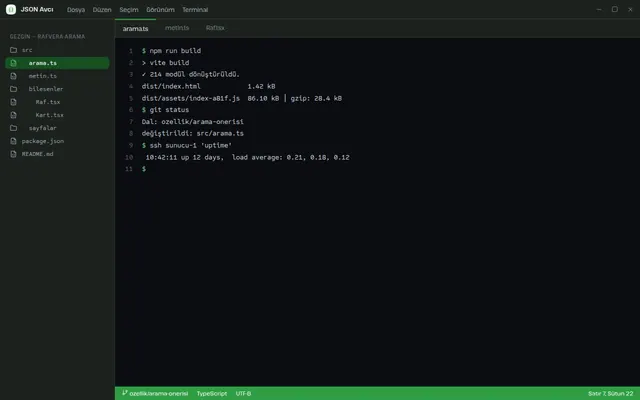Click the package.json file icon
The height and width of the screenshot is (400, 640).
click(x=13, y=141)
